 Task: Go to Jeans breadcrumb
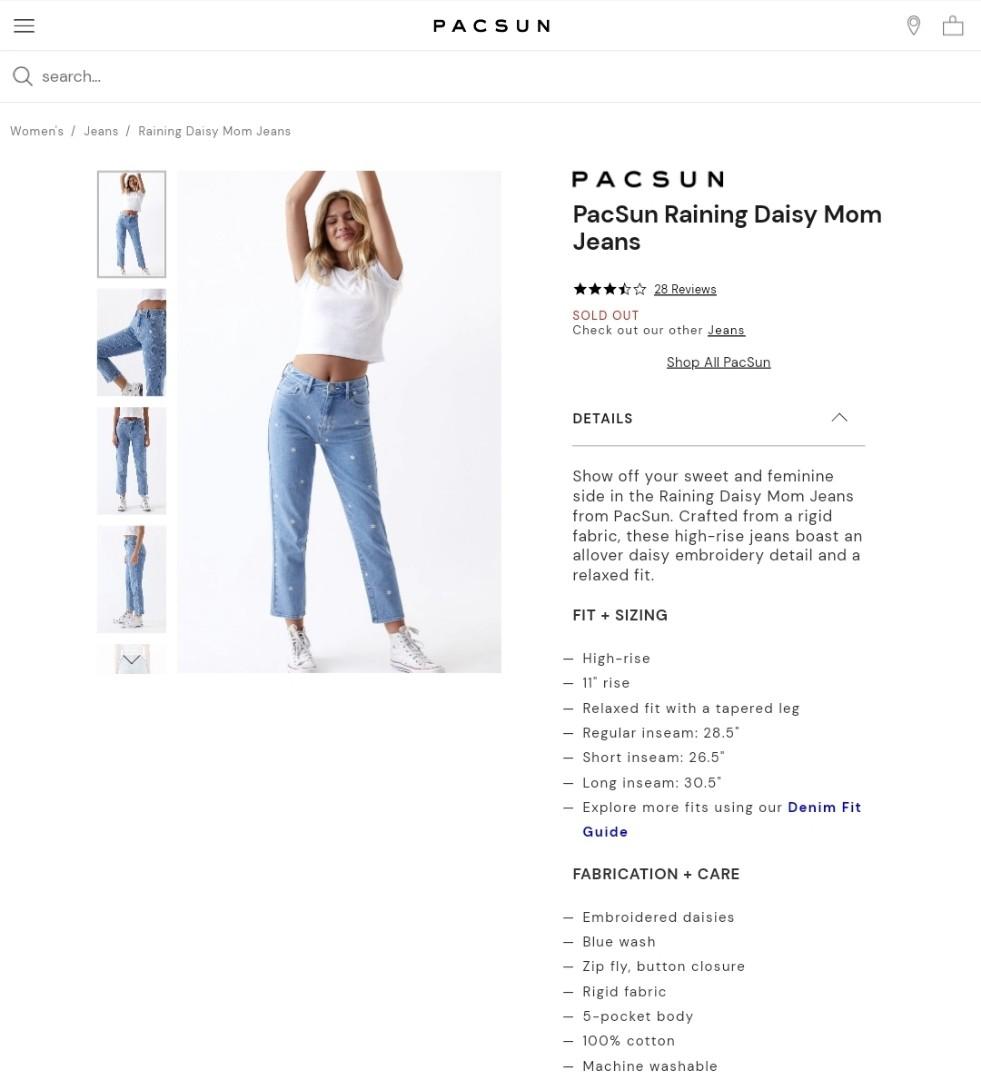tap(101, 131)
